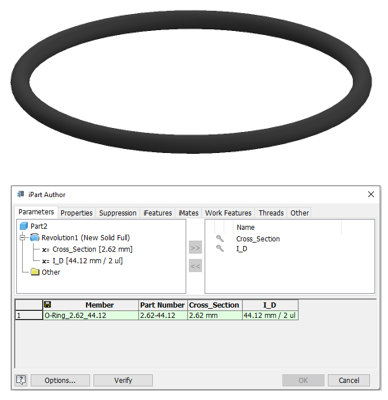Click the Other folder icon in tree
This screenshot has height=400, width=388.
pyautogui.click(x=35, y=272)
